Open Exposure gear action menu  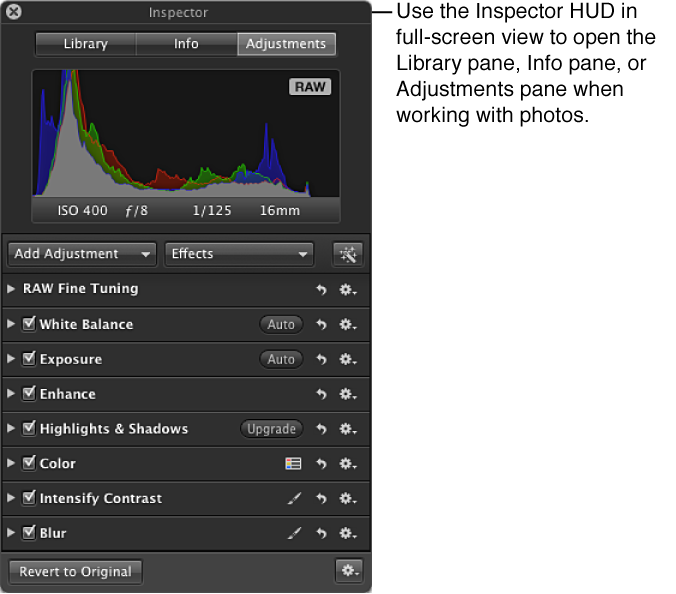tap(347, 359)
